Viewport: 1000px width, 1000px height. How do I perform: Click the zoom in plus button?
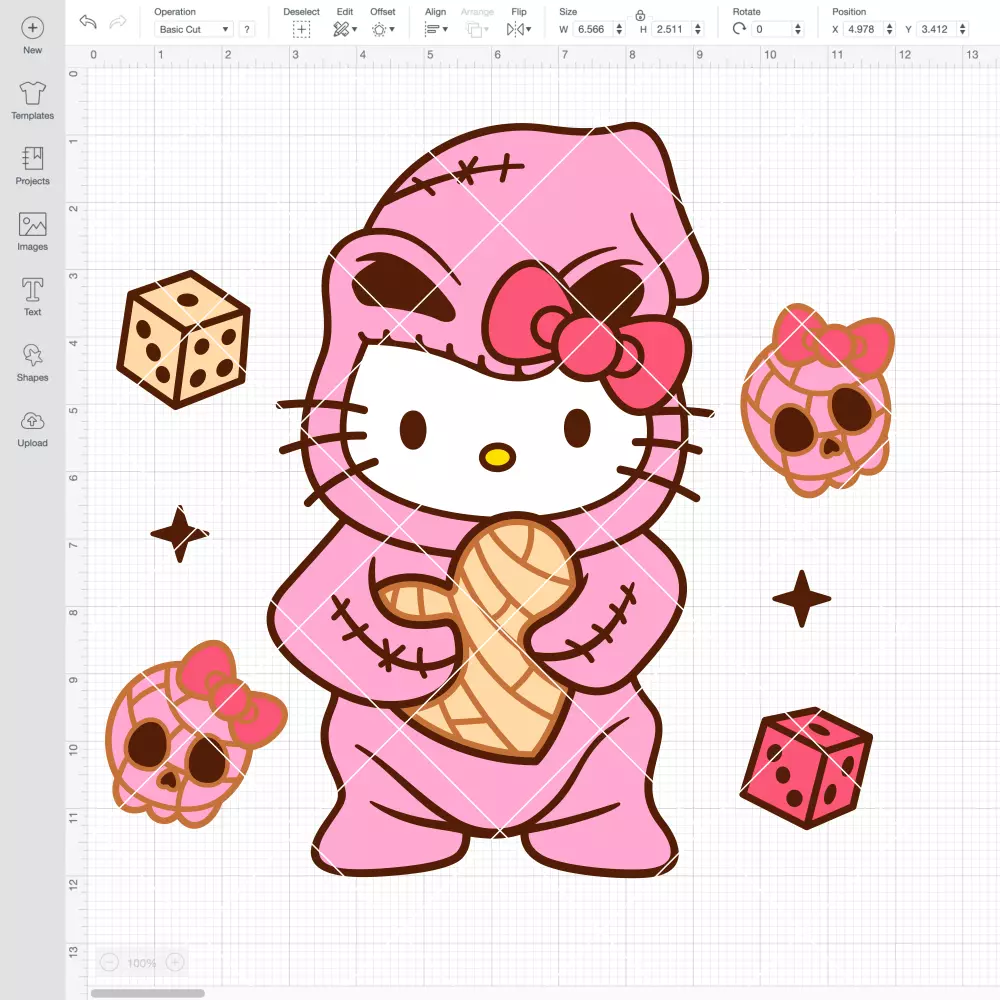[x=175, y=962]
